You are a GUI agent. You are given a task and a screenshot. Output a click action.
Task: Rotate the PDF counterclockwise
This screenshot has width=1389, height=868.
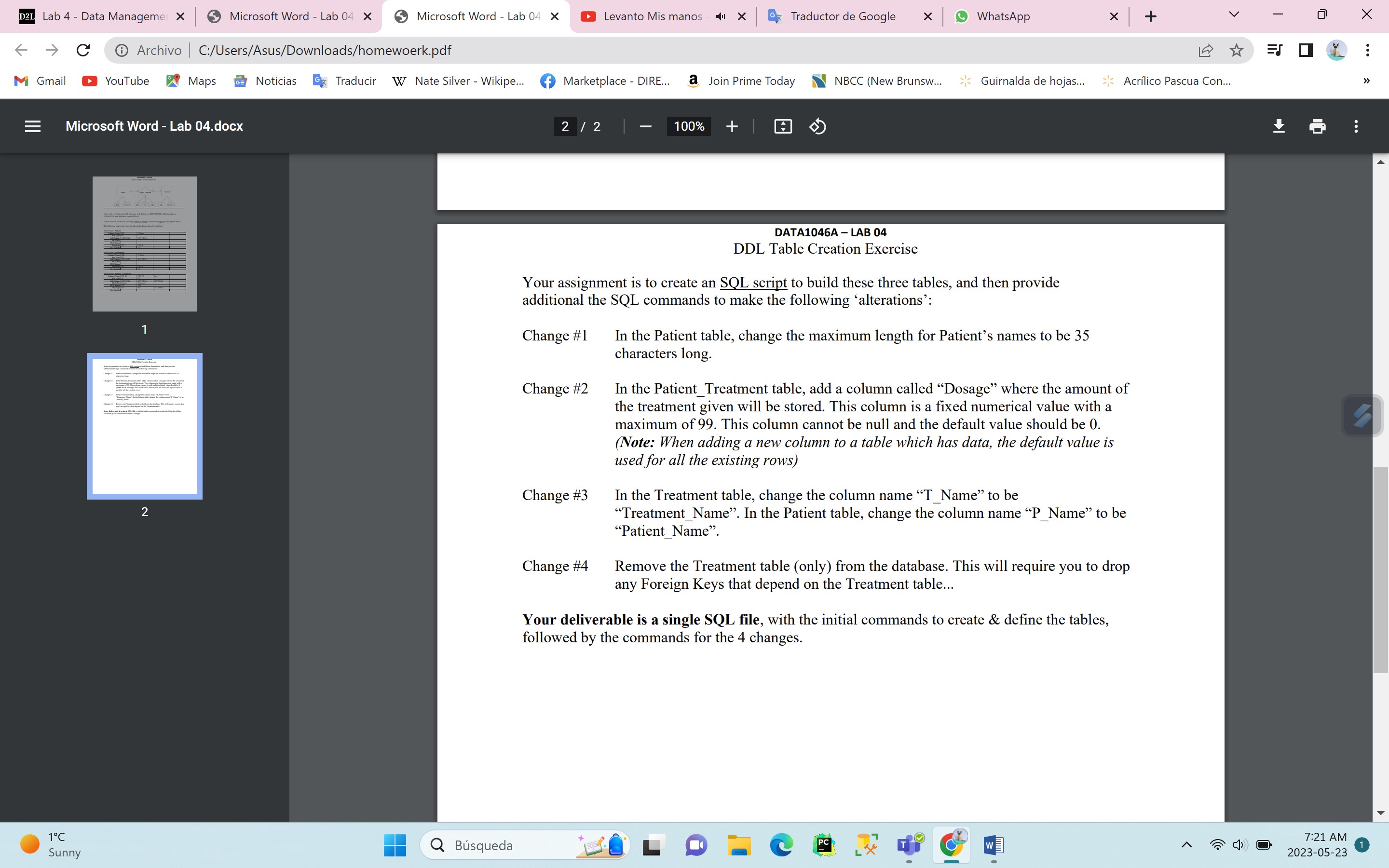pos(817,126)
